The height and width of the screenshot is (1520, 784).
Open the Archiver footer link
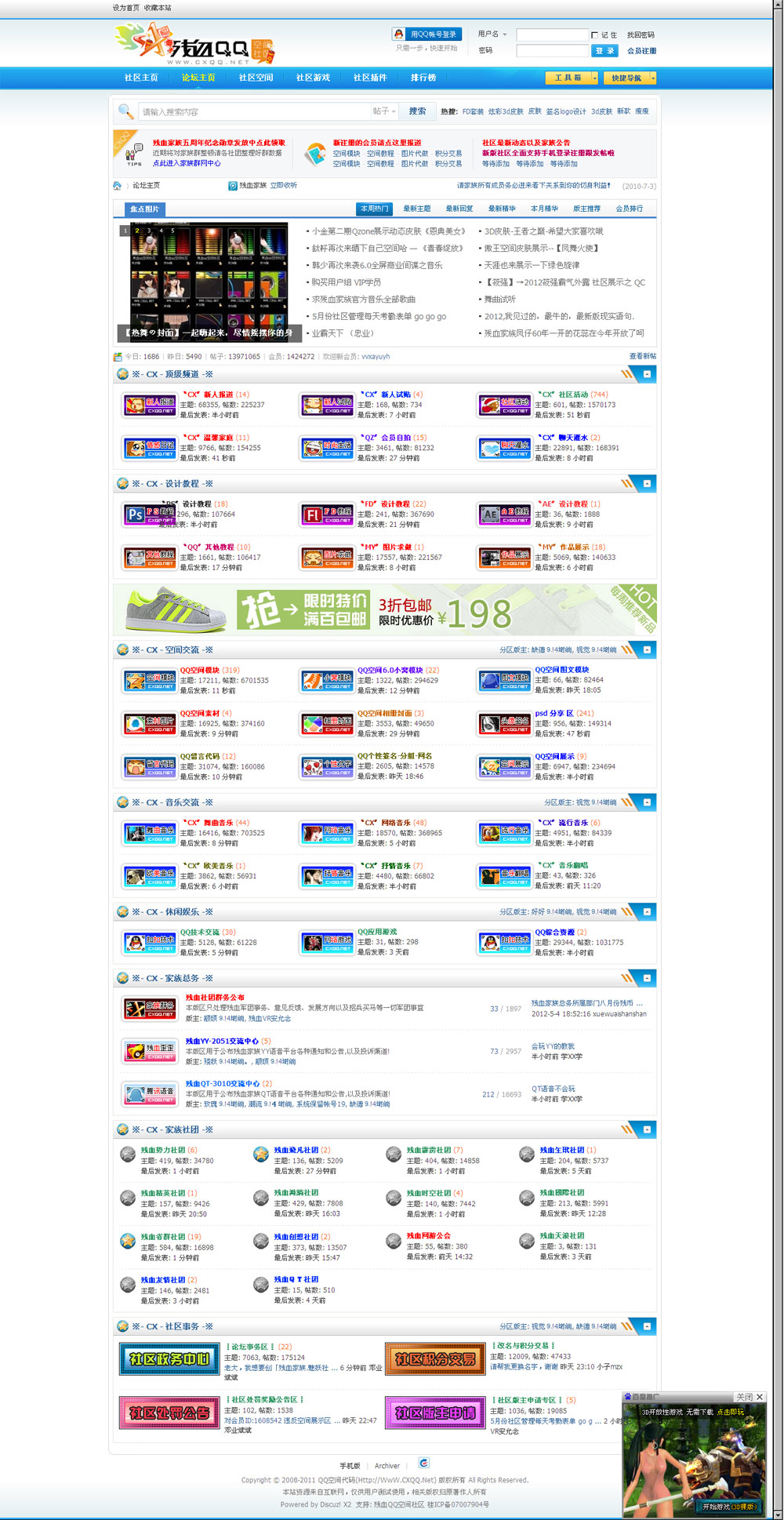tap(387, 1466)
